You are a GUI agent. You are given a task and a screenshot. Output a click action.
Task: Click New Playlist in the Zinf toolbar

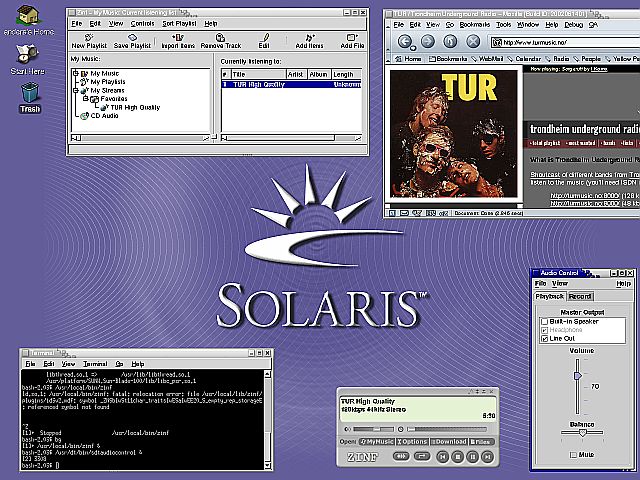(x=89, y=41)
